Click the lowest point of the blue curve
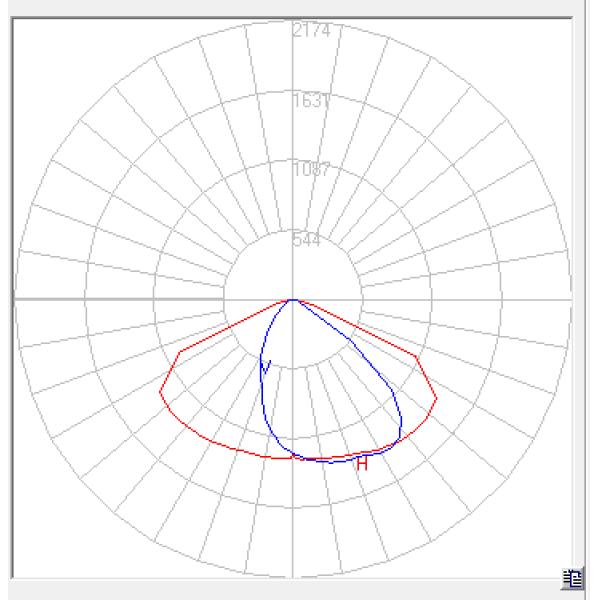 330,462
